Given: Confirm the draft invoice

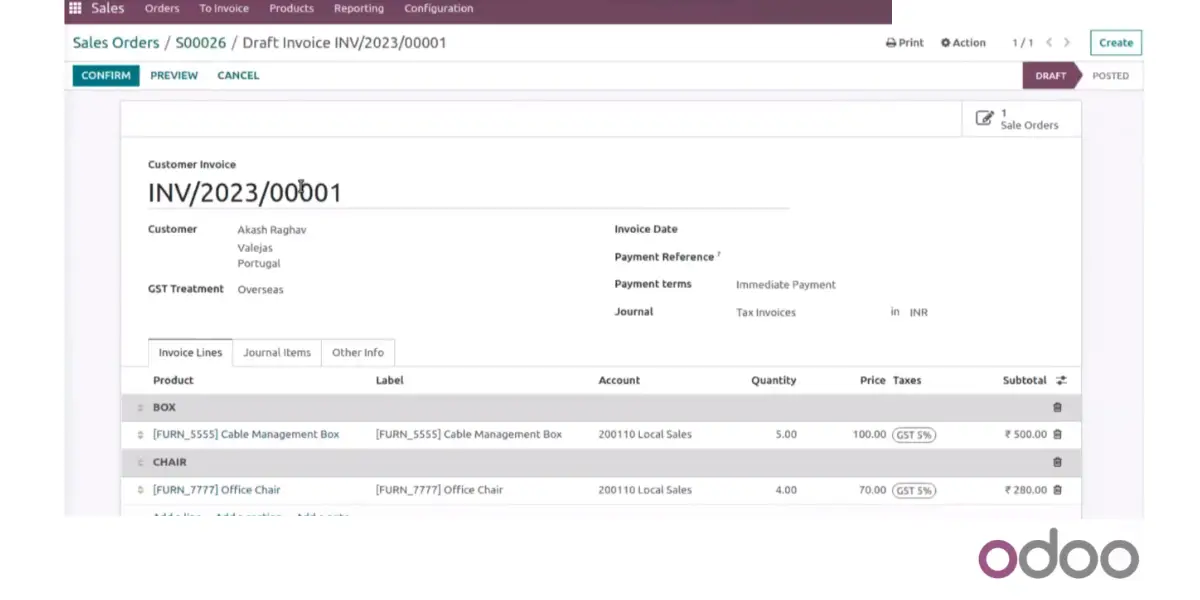Looking at the screenshot, I should (x=106, y=75).
